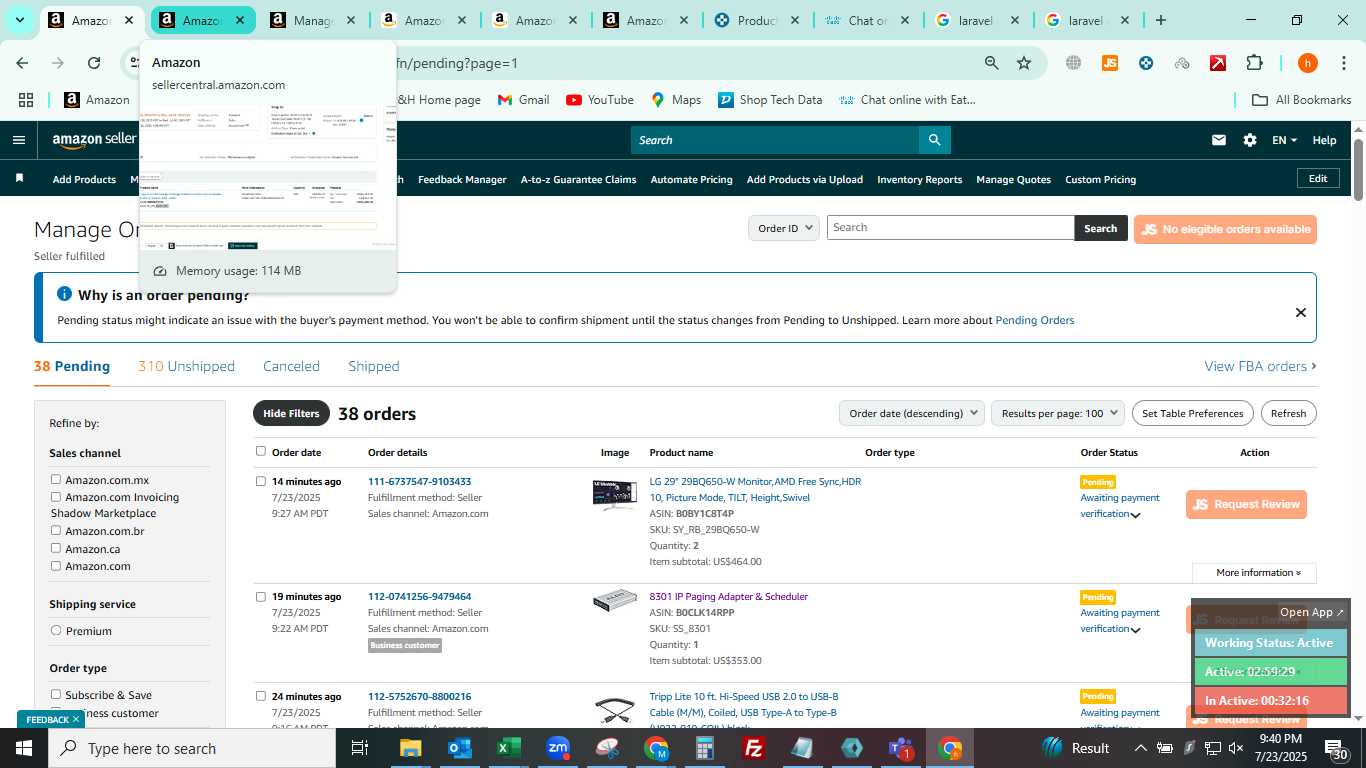The width and height of the screenshot is (1366, 768).
Task: Switch to the Shipped orders tab
Action: coord(374,366)
